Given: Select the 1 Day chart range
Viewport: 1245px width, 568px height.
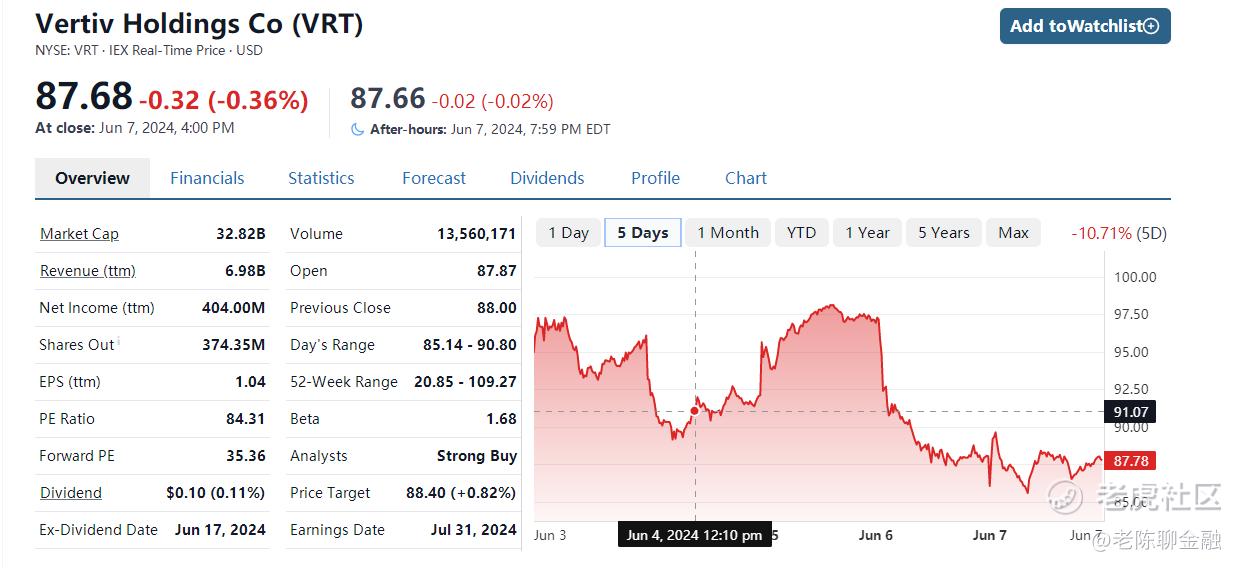Looking at the screenshot, I should pyautogui.click(x=569, y=233).
